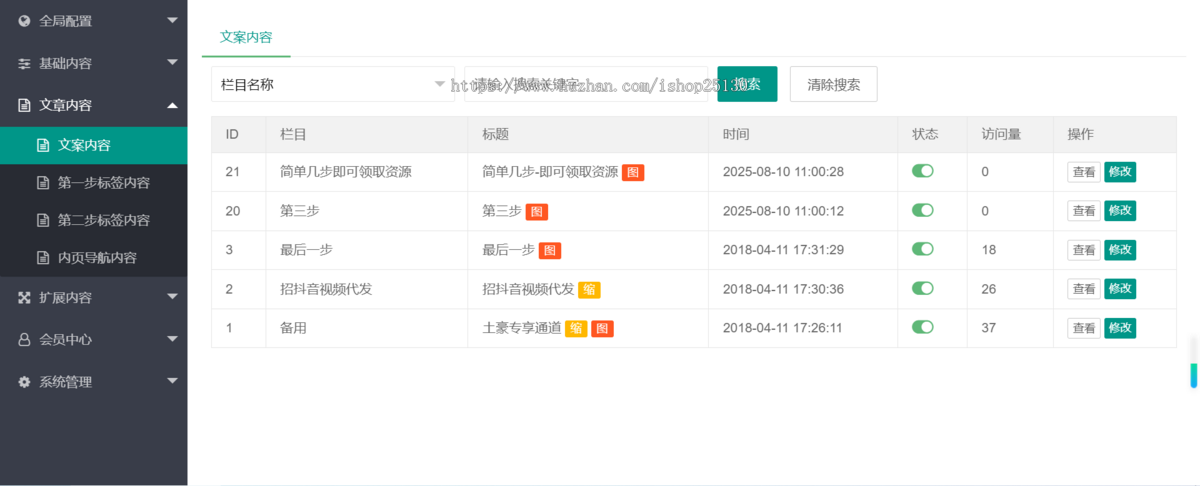Expand the 系统管理 sidebar menu arrow
The height and width of the screenshot is (486, 1200).
coord(172,380)
